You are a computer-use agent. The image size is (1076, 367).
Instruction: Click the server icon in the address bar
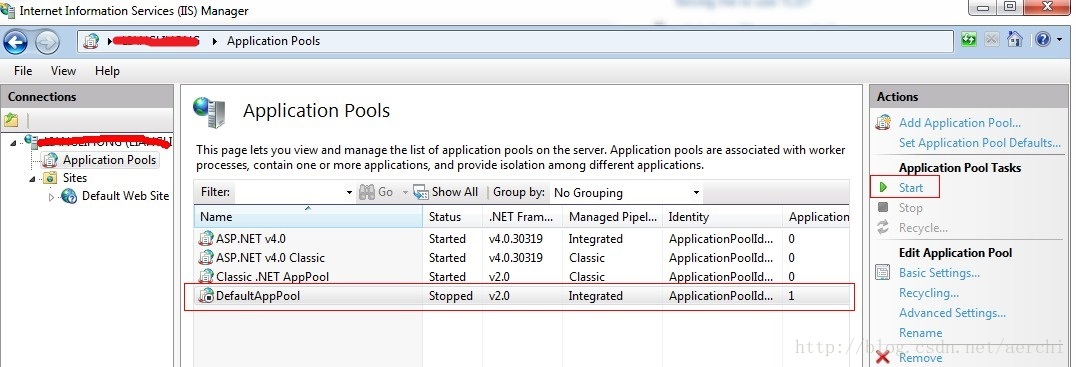[91, 41]
